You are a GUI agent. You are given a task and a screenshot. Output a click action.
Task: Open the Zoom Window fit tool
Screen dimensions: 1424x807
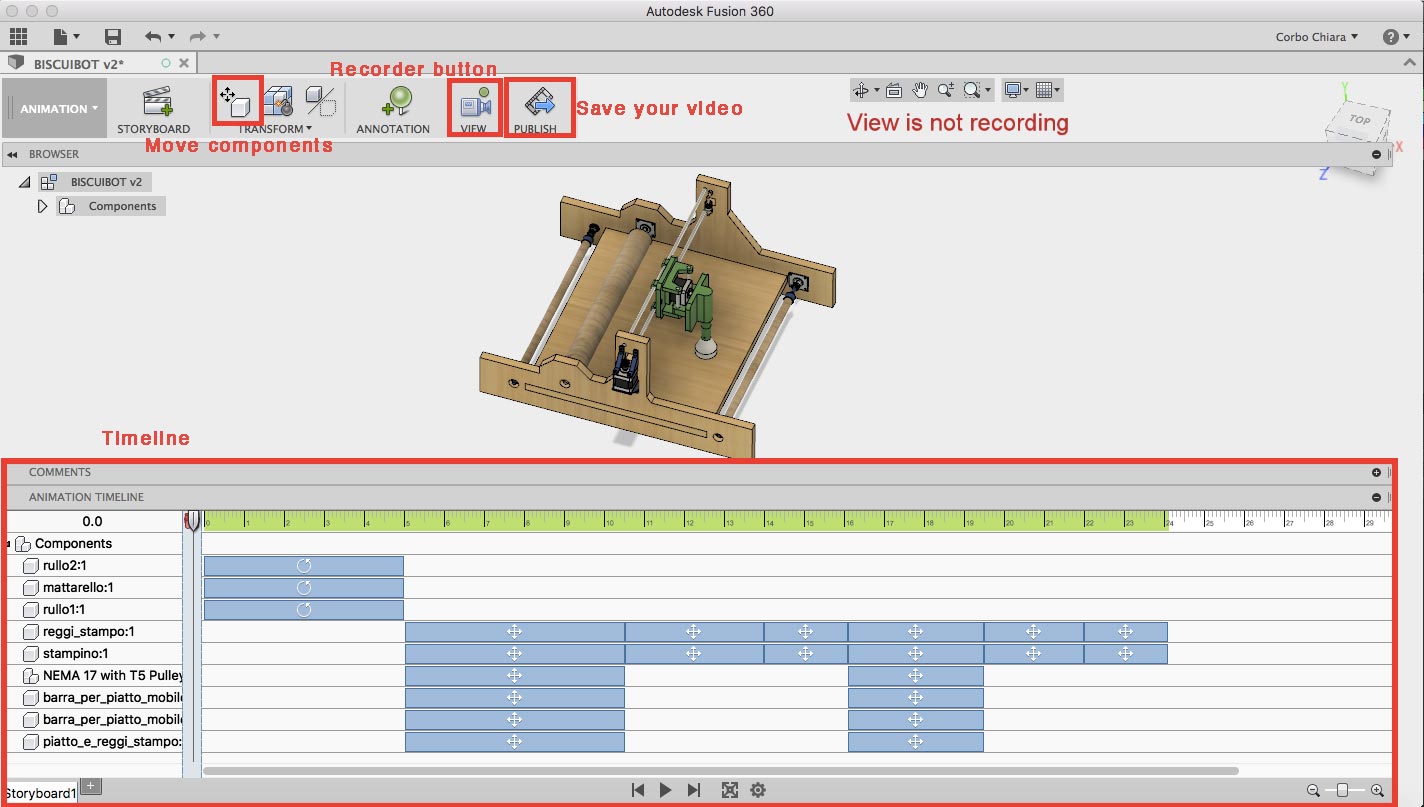coord(971,90)
